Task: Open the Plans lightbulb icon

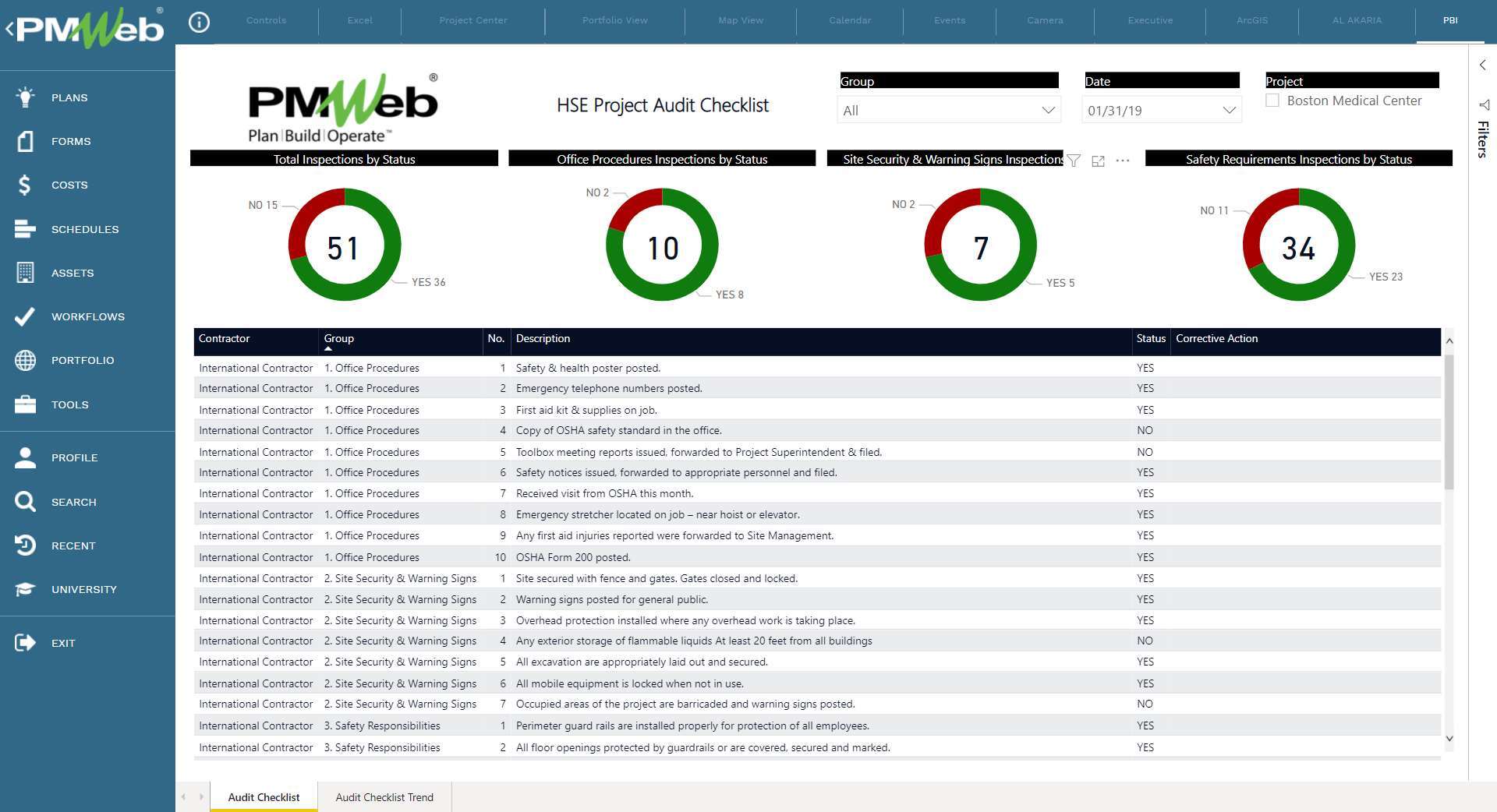Action: [x=25, y=97]
